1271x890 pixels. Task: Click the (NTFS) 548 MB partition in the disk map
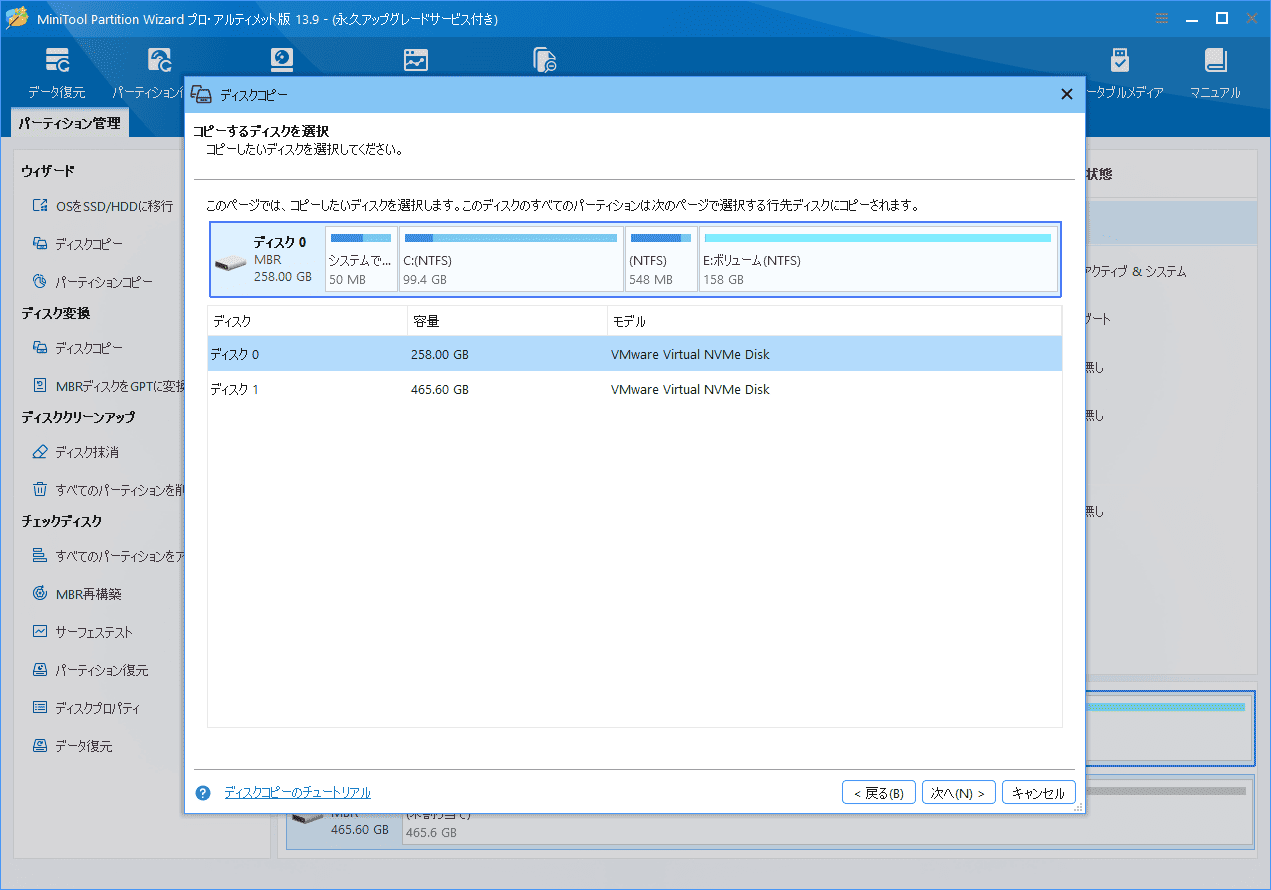(661, 259)
